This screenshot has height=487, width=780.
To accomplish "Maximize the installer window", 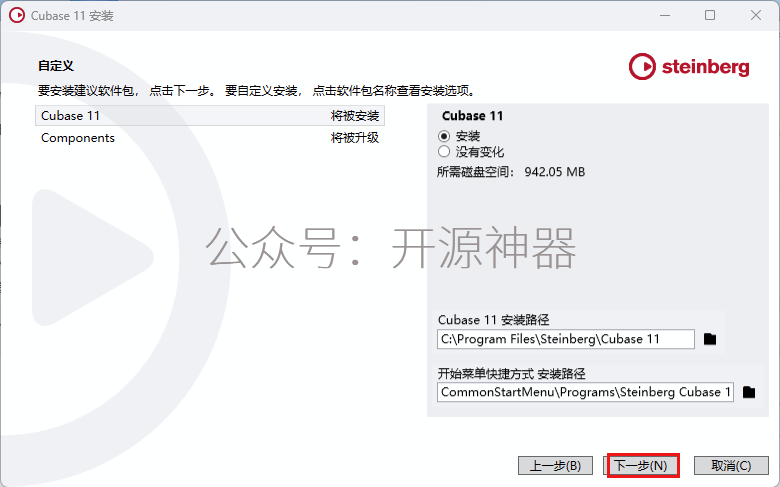I will pos(710,15).
